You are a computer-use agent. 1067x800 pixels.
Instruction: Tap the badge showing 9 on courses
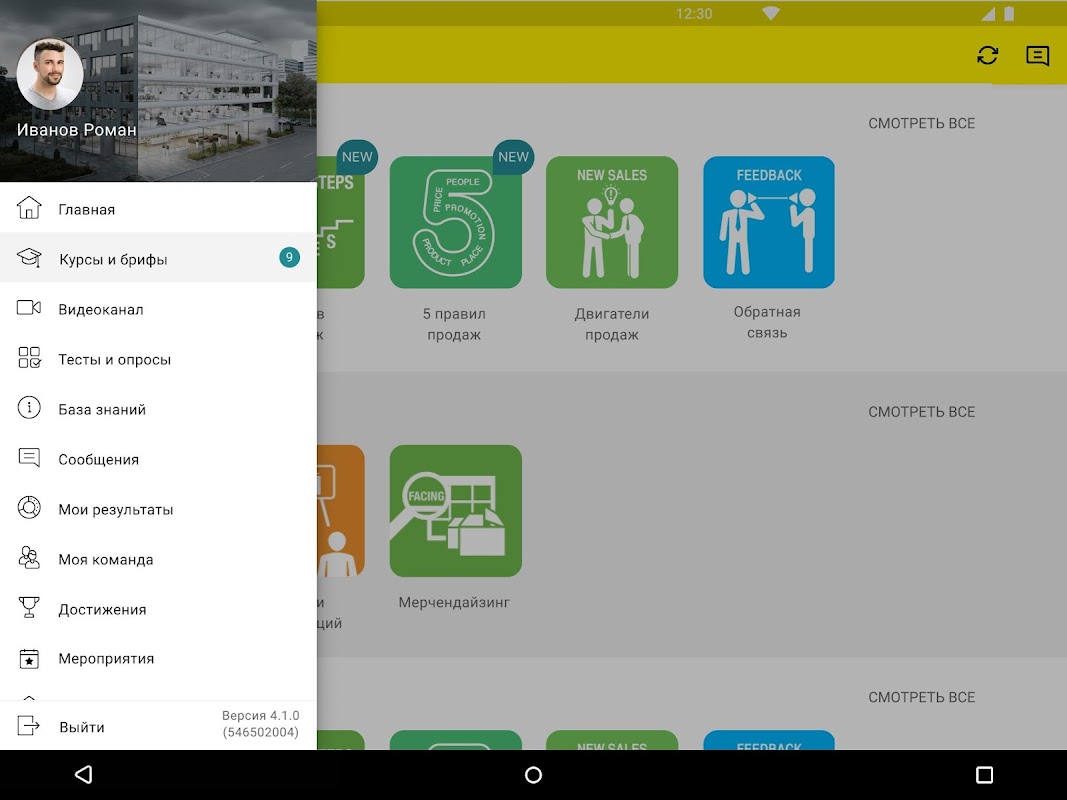pyautogui.click(x=289, y=257)
